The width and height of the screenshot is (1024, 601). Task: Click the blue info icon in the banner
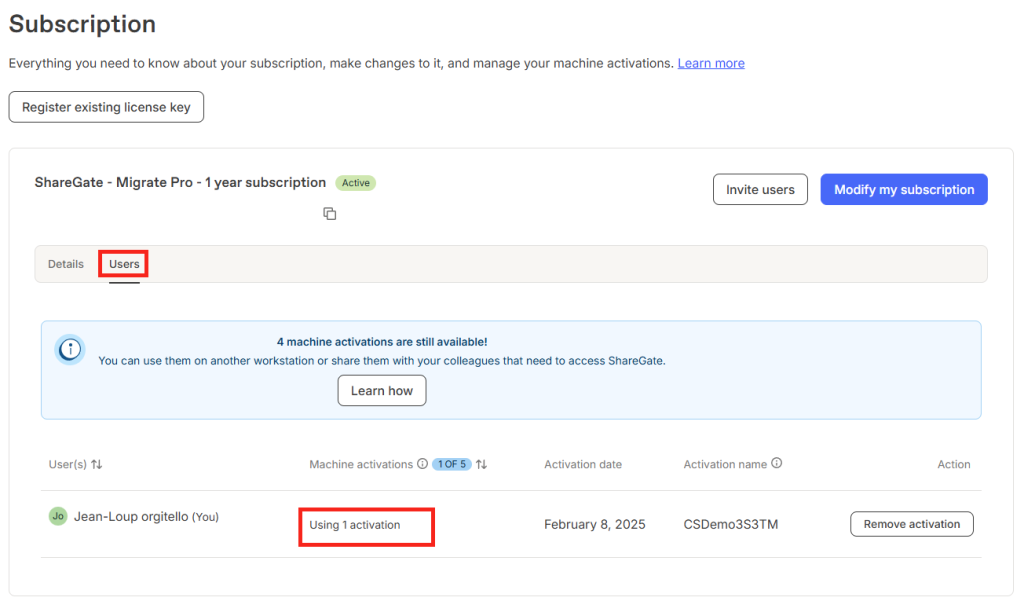pos(70,350)
